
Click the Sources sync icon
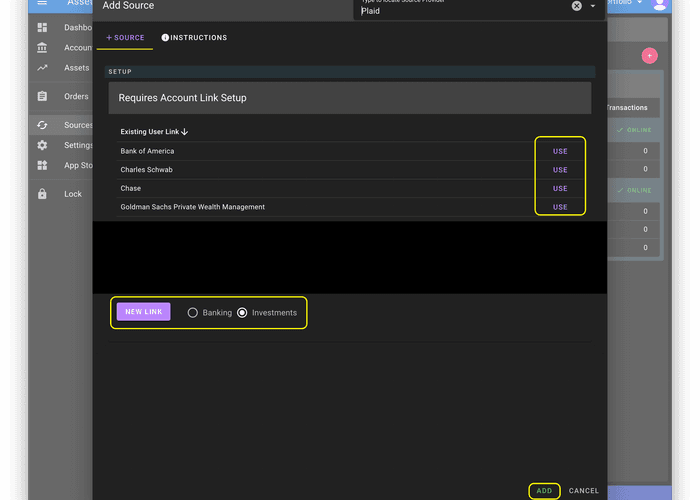pyautogui.click(x=42, y=125)
